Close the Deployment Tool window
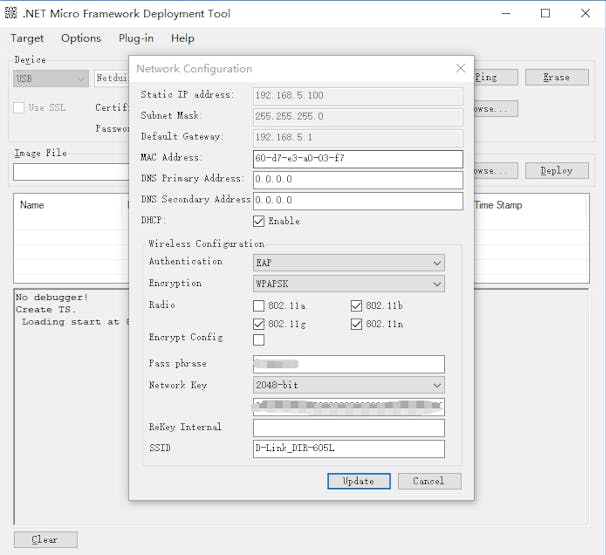606x555 pixels. pos(585,14)
